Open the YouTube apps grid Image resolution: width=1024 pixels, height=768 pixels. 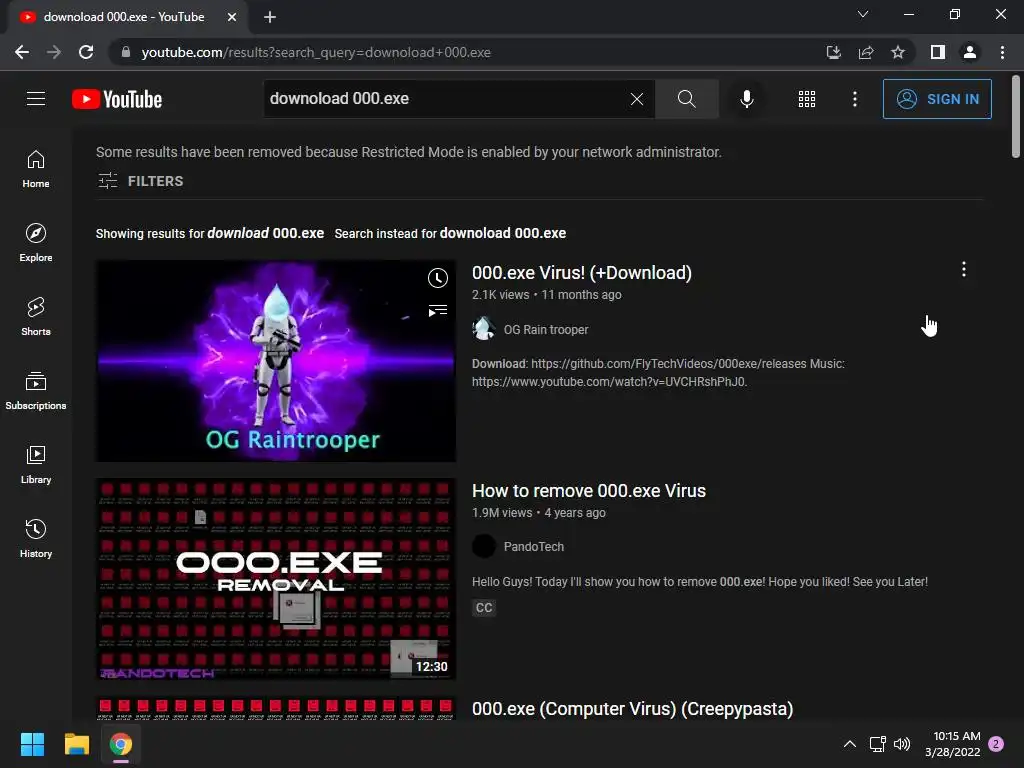807,99
